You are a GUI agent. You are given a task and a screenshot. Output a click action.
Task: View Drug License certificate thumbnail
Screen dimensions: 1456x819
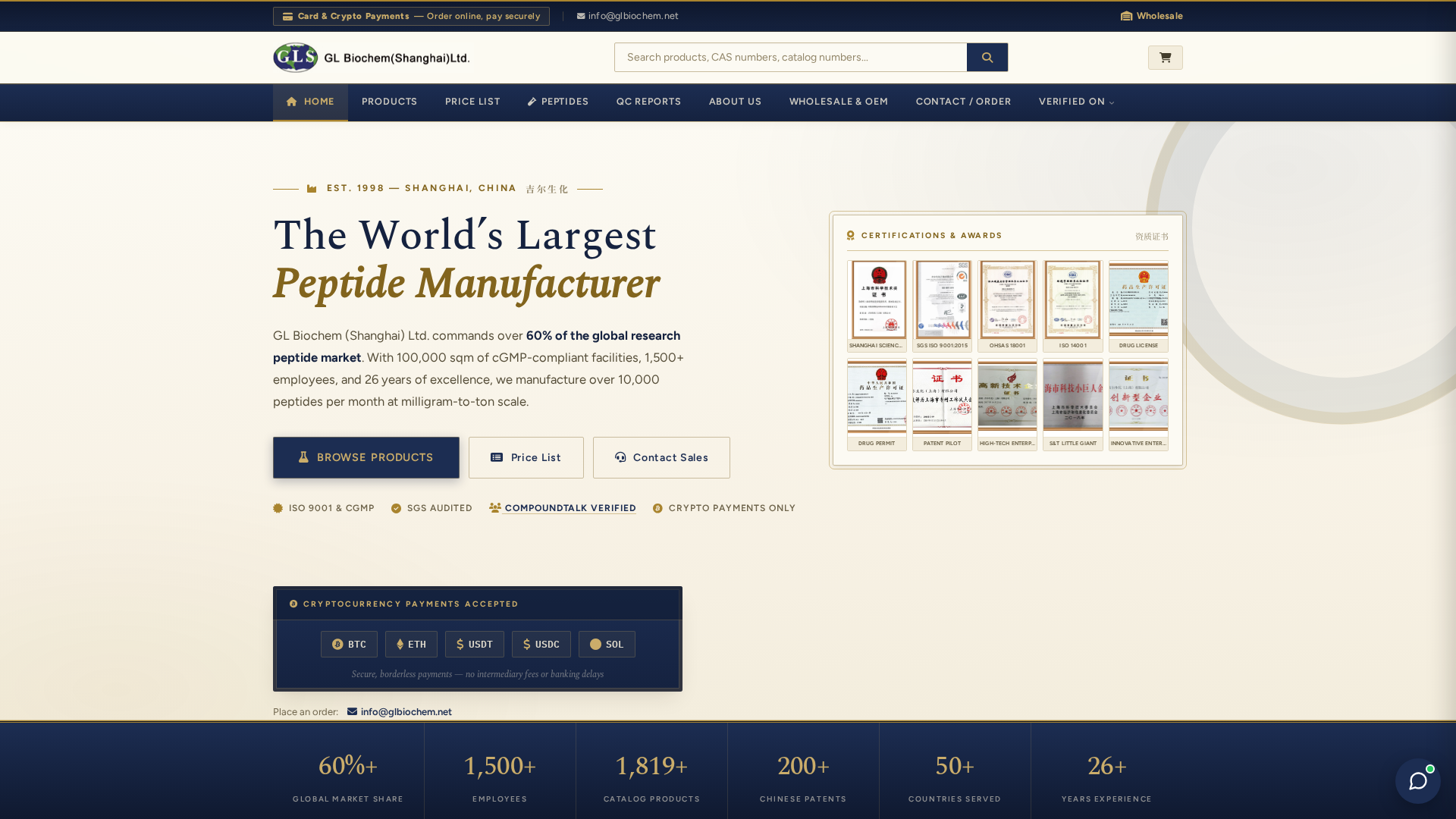tap(1138, 306)
